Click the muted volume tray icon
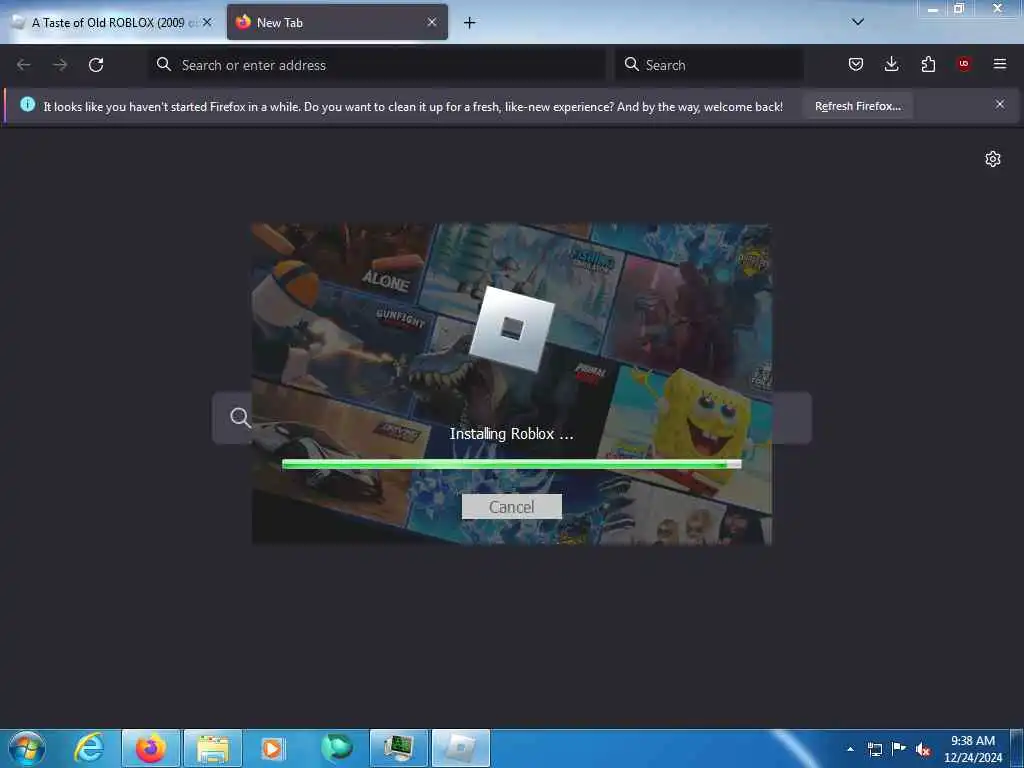 [x=923, y=749]
